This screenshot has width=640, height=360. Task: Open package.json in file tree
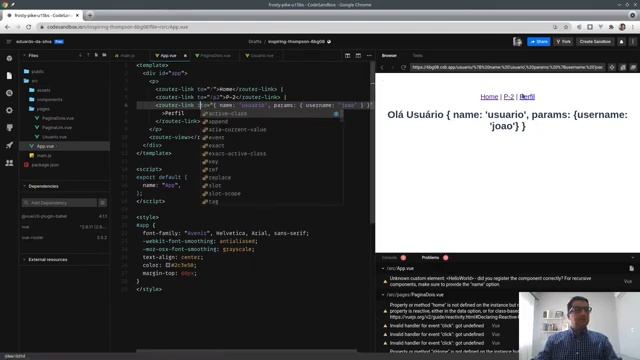click(45, 165)
